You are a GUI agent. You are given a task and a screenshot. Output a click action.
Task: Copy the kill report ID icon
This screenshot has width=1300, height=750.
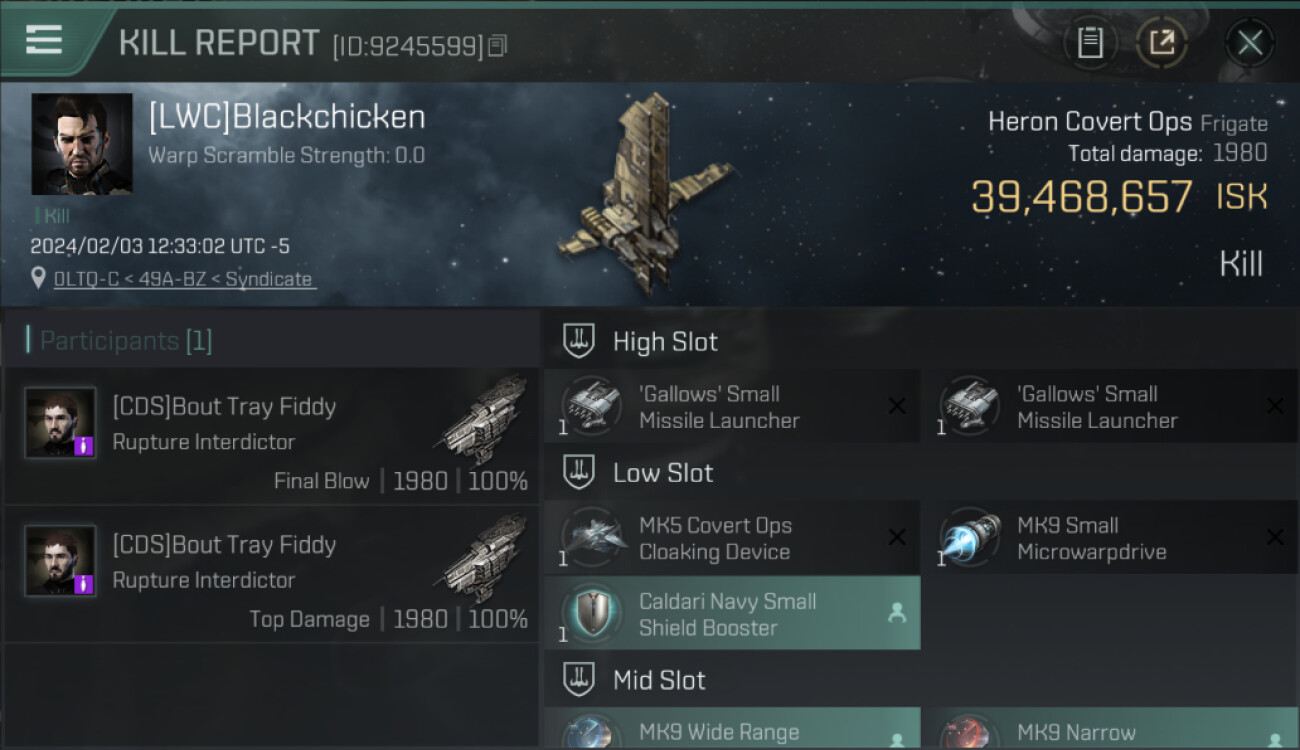click(498, 45)
